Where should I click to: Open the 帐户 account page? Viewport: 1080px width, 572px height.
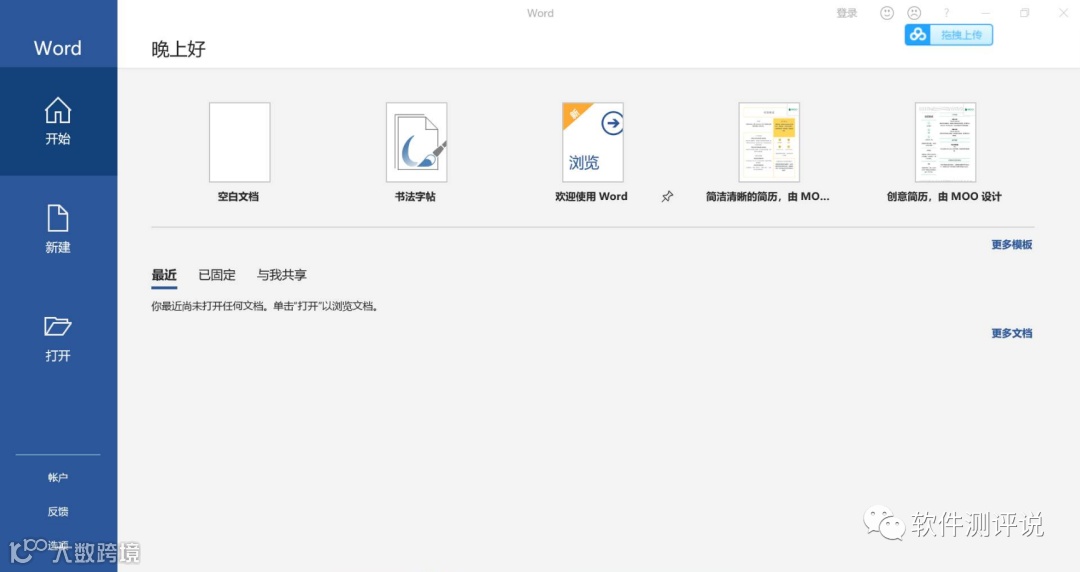click(x=58, y=478)
